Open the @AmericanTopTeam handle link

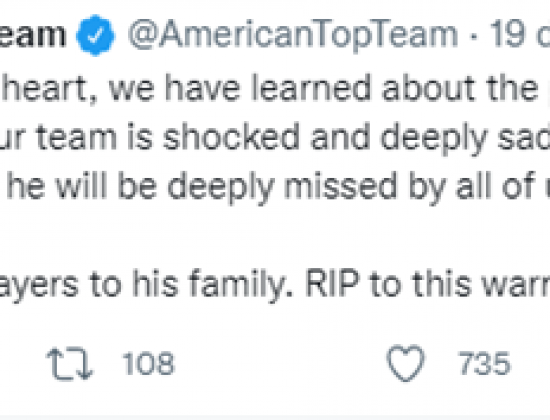(x=293, y=35)
